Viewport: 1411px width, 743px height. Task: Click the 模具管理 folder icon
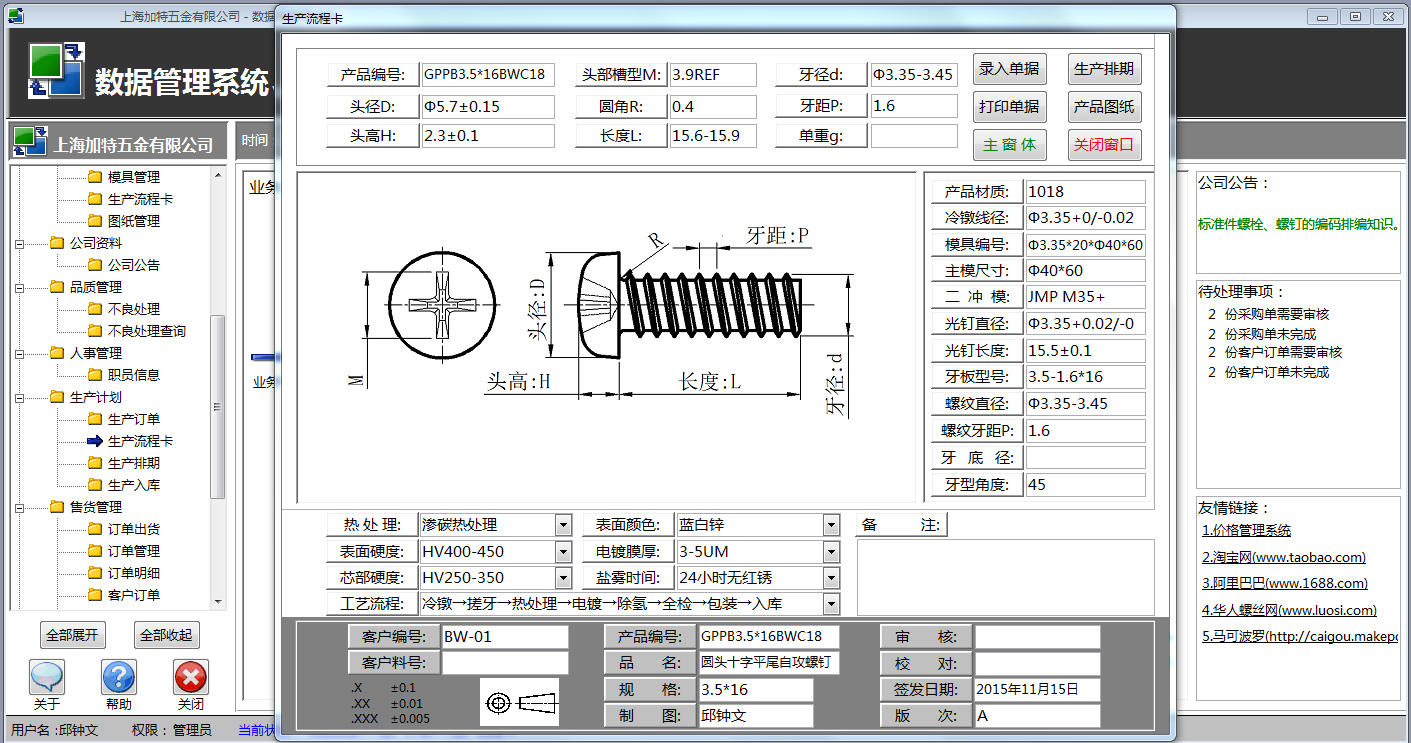pos(95,177)
